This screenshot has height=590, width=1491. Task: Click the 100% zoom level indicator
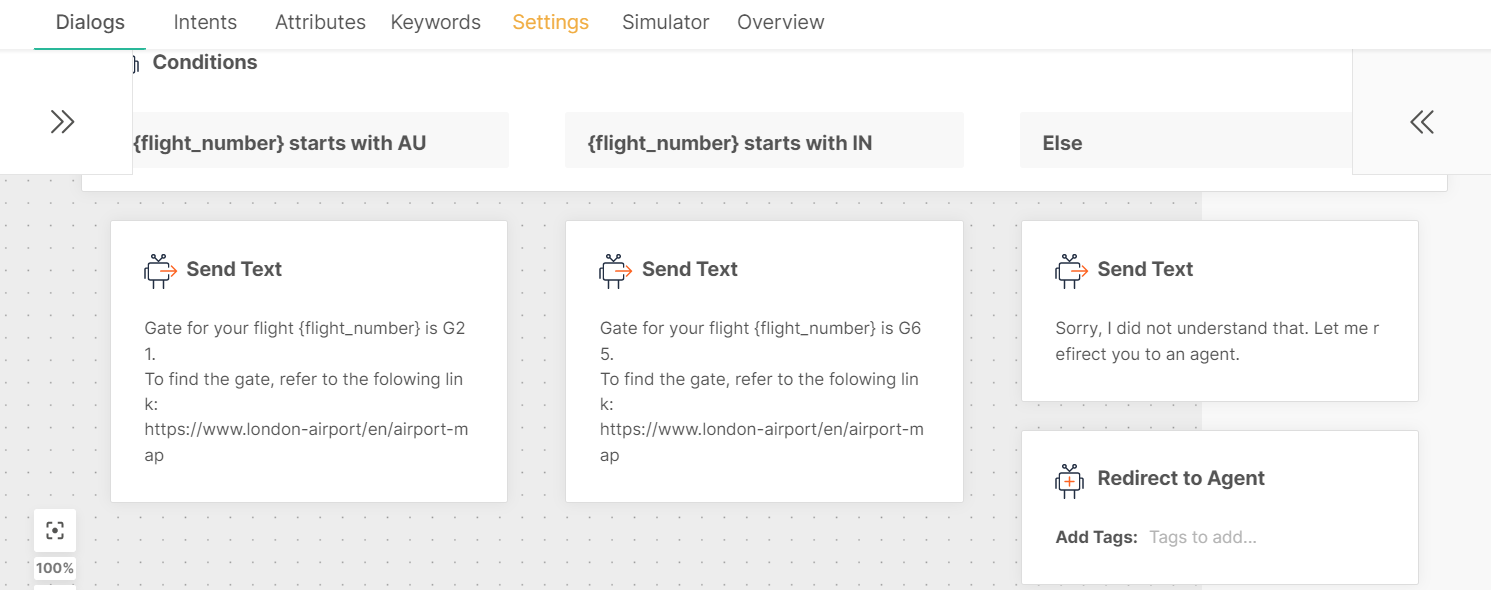(x=55, y=567)
